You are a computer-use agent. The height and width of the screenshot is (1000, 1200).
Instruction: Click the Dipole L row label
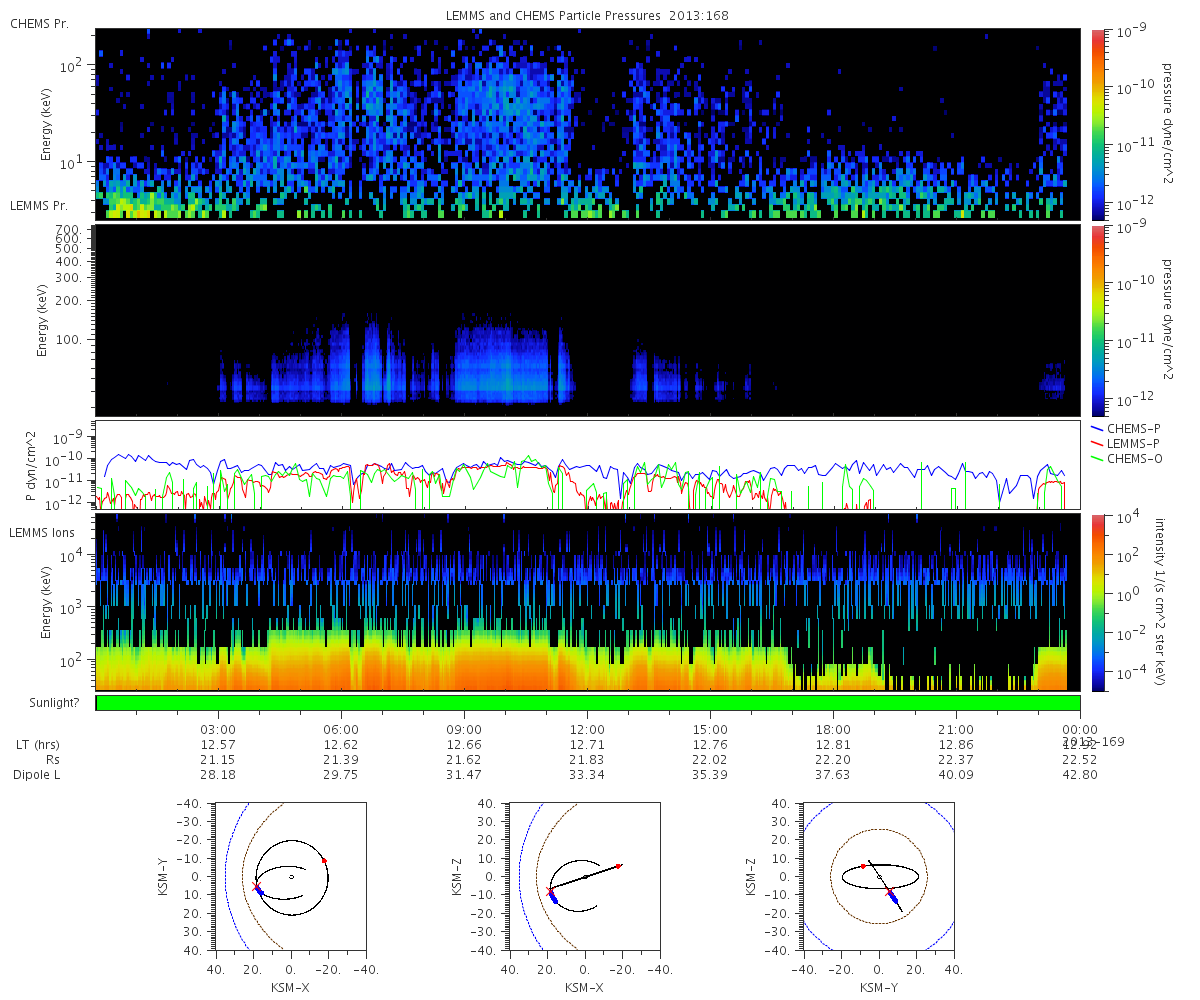38,774
